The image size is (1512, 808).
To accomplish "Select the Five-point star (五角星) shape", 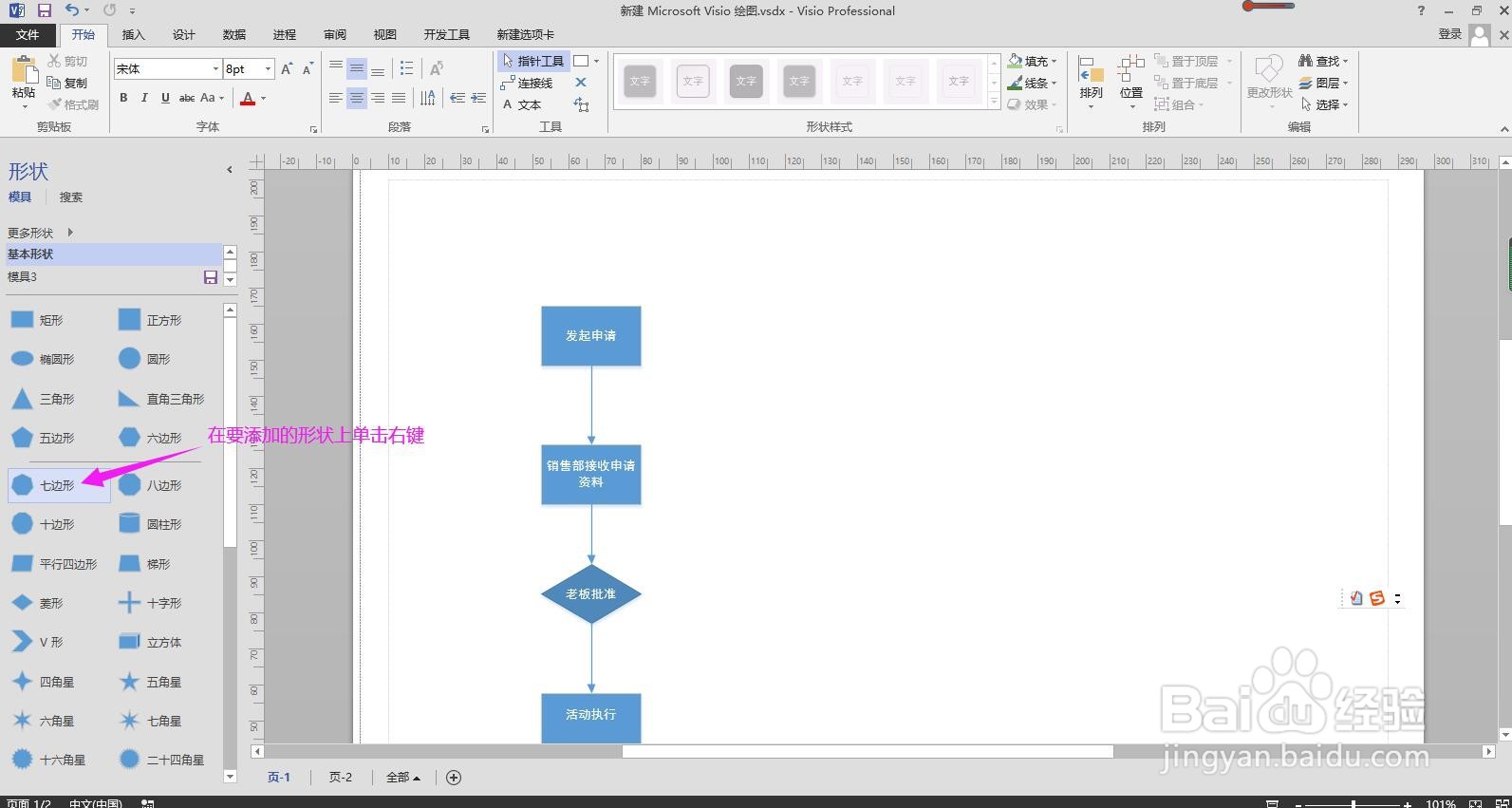I will click(x=152, y=682).
